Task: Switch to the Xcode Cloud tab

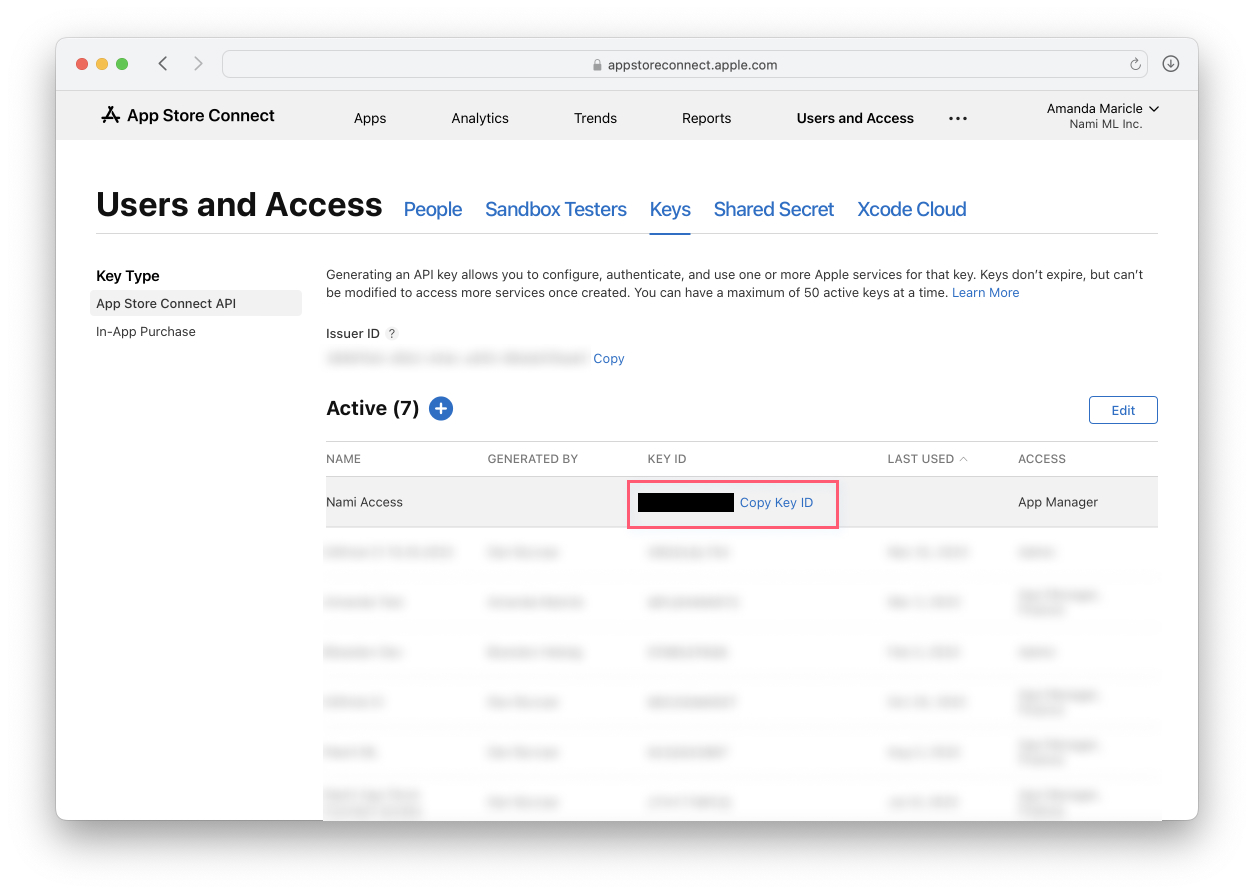Action: 912,209
